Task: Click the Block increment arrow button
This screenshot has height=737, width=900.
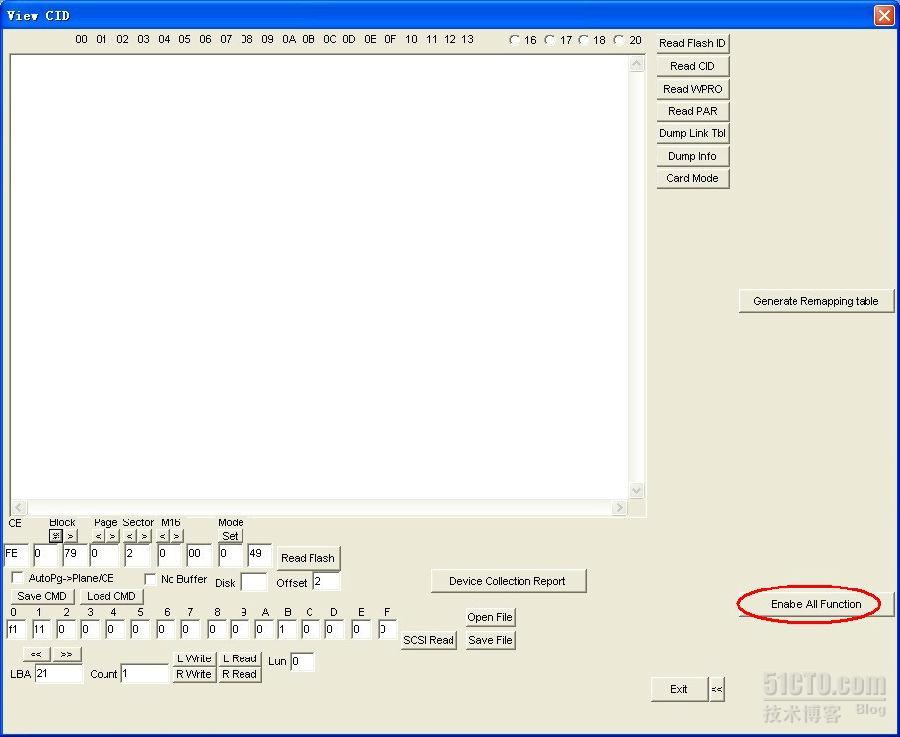Action: coord(70,536)
